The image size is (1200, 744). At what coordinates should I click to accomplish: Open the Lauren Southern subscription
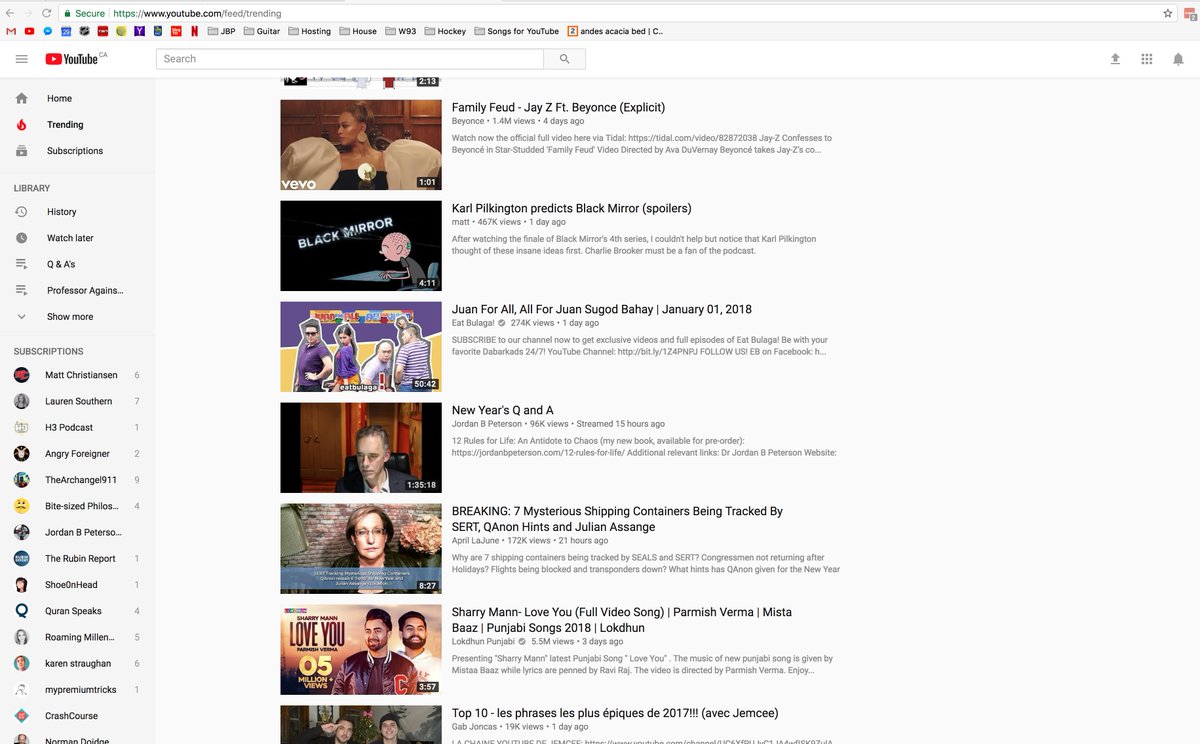(x=78, y=401)
